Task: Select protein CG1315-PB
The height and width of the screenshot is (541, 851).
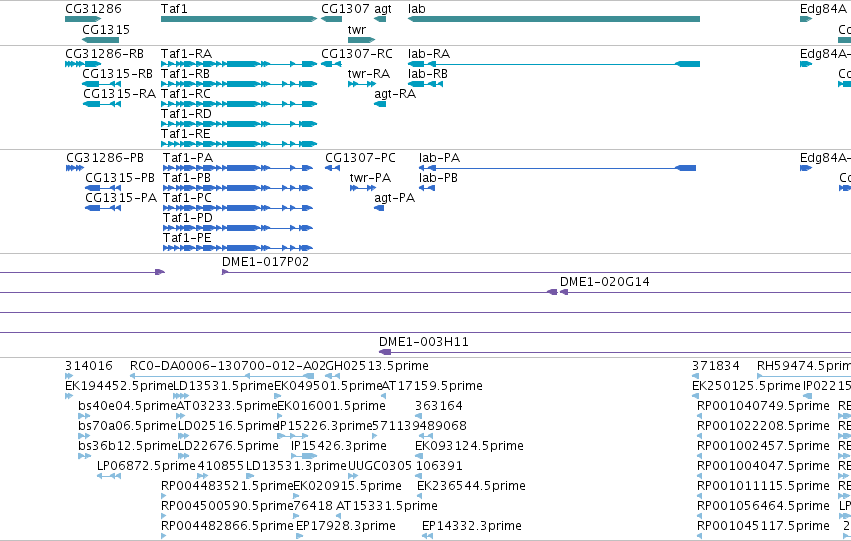Action: click(103, 188)
